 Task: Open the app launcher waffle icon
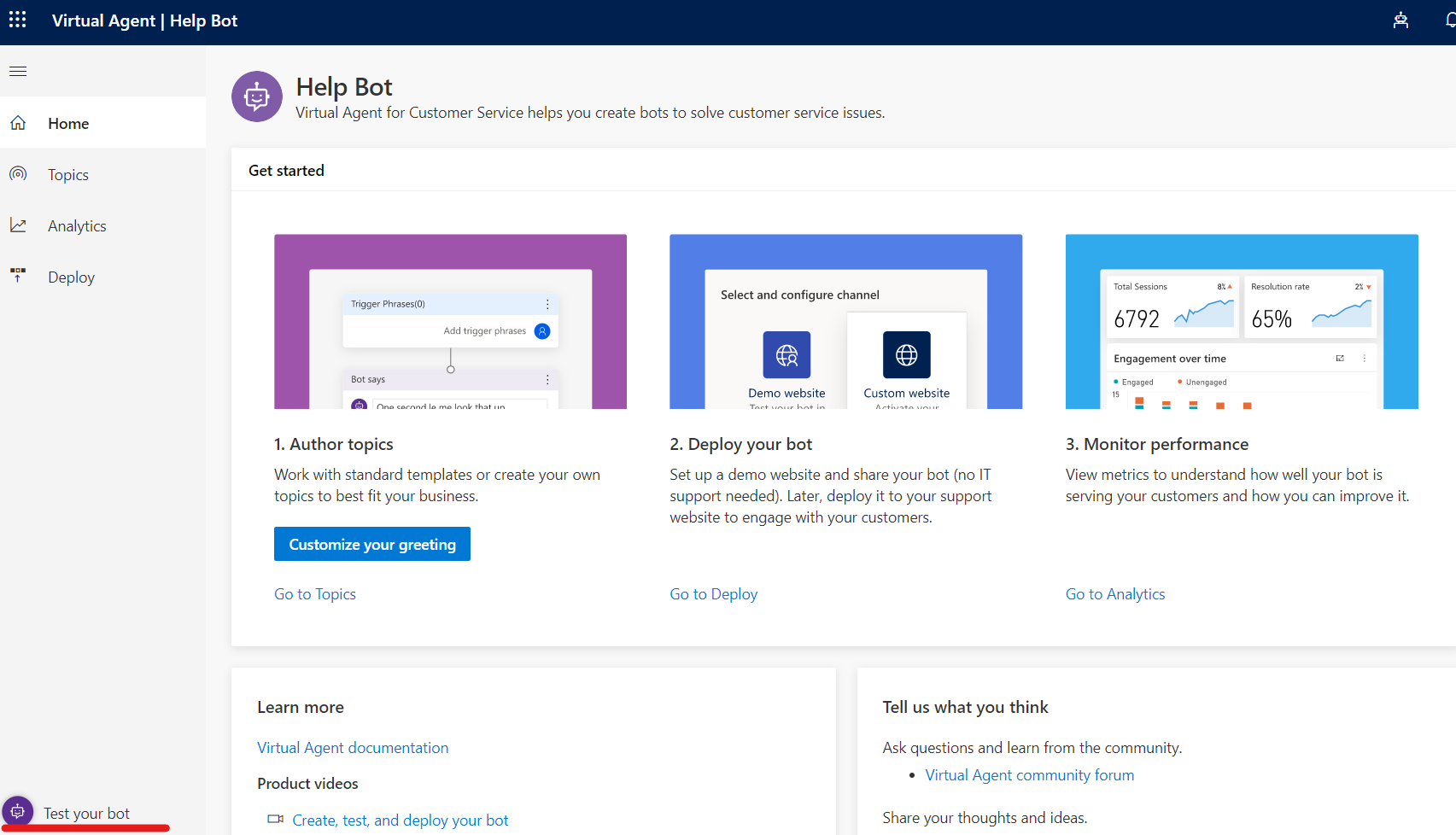tap(18, 20)
